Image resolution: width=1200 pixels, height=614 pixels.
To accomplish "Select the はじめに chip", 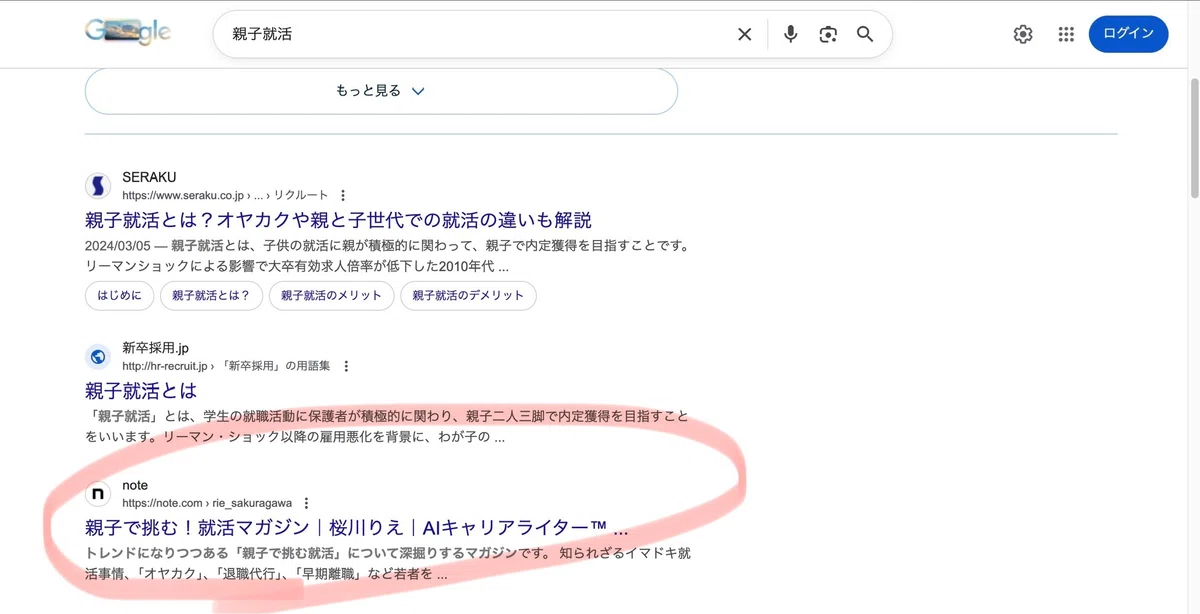I will (120, 296).
